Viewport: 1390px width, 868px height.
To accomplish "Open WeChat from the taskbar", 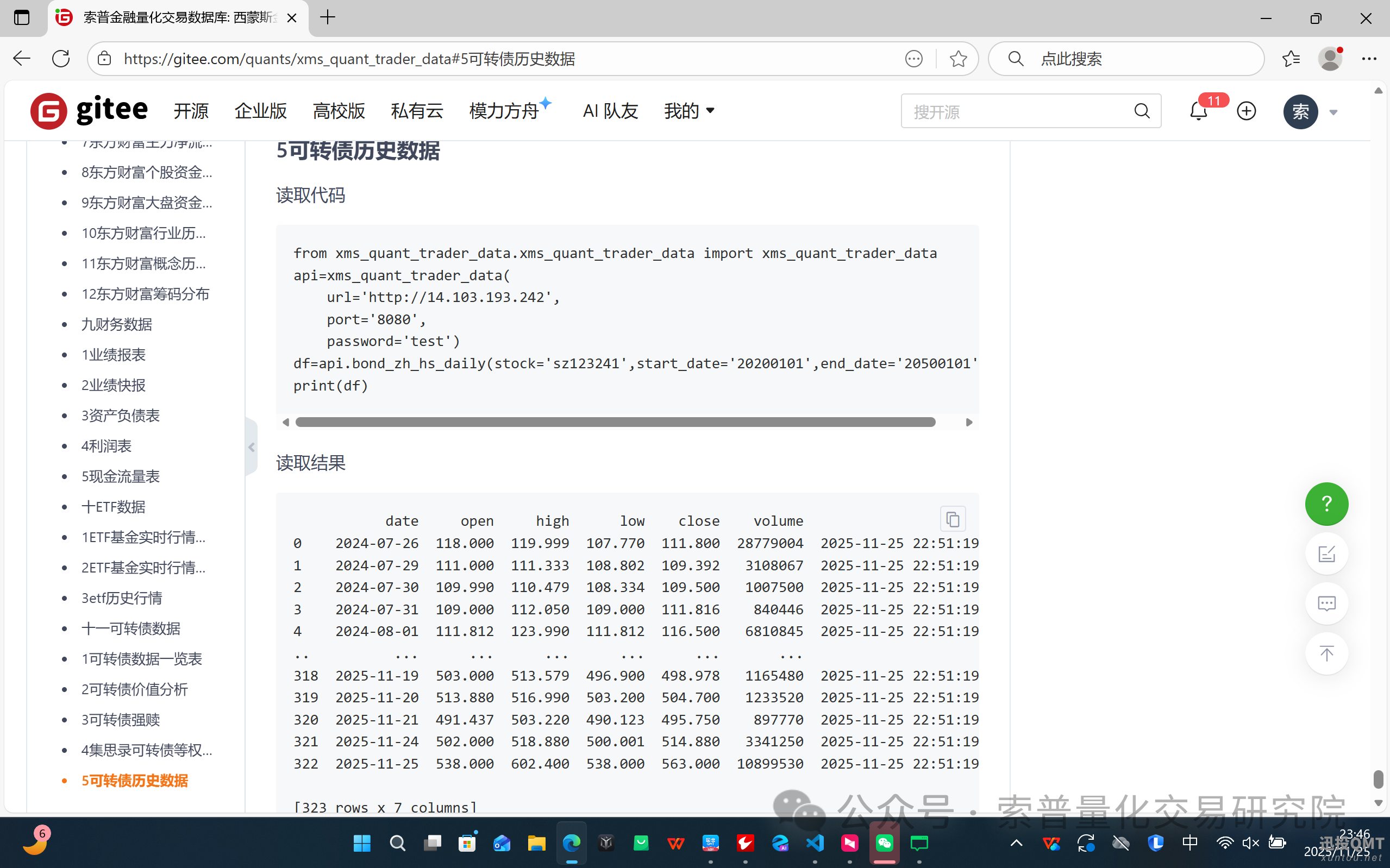I will [x=884, y=842].
